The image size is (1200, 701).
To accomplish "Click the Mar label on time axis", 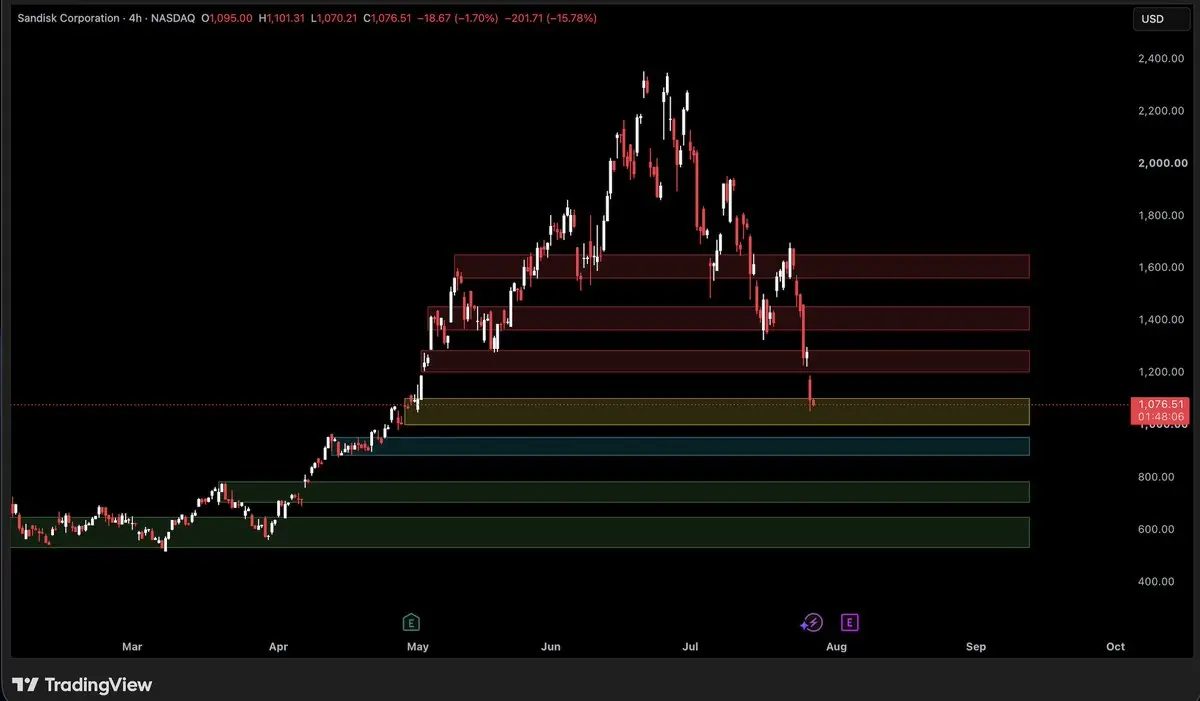I will (x=132, y=647).
